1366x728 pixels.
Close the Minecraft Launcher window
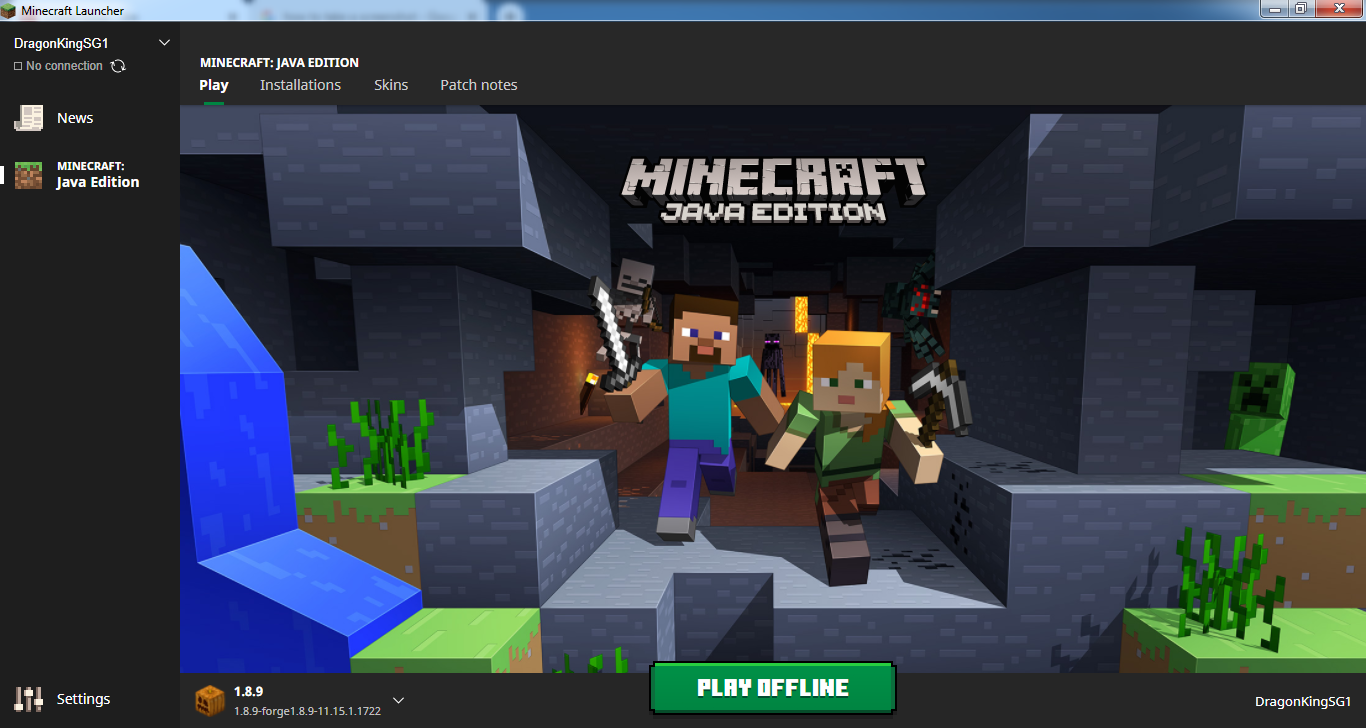(1338, 8)
